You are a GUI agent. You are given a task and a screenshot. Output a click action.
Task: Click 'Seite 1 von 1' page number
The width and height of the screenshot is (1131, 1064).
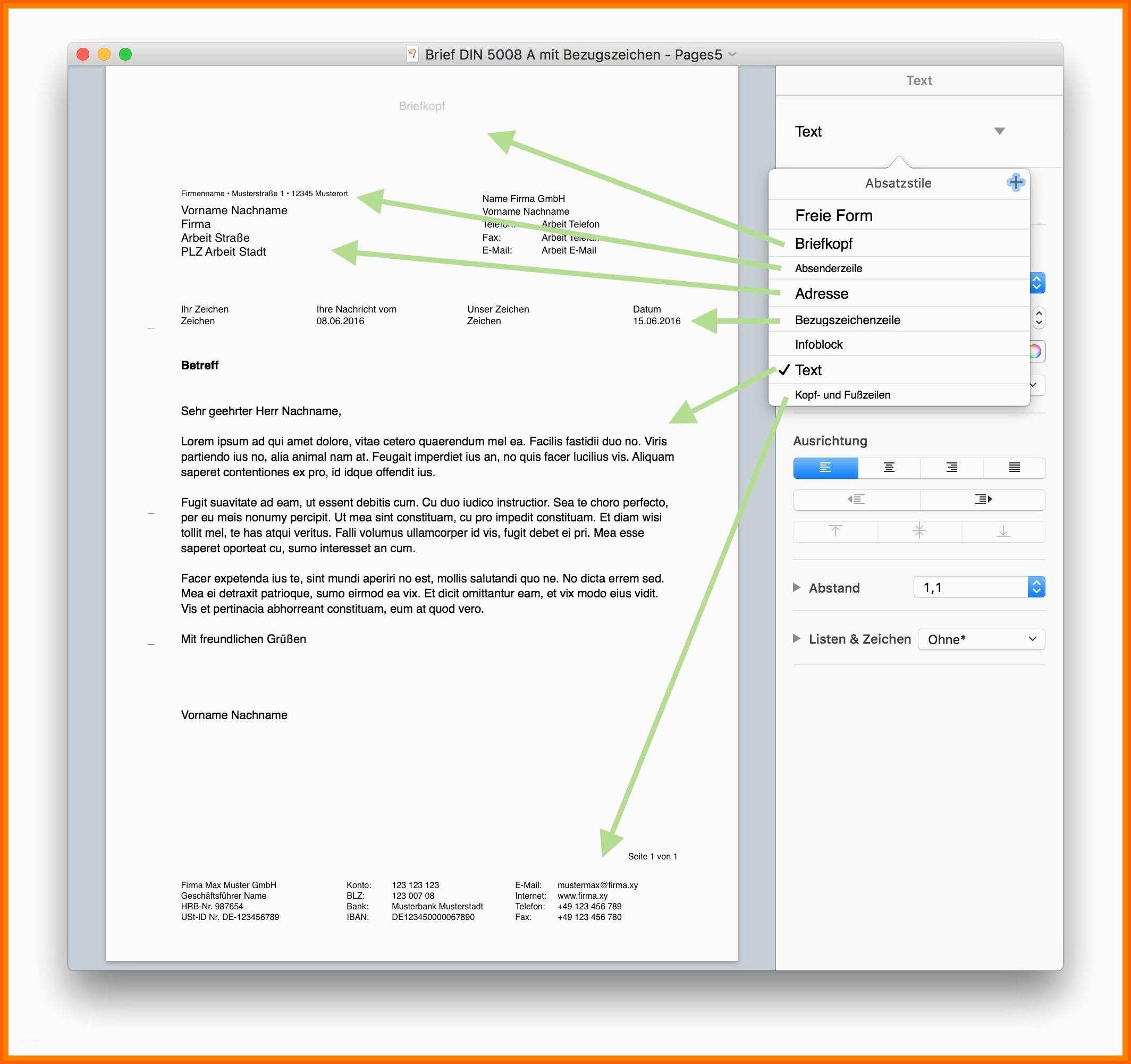click(653, 856)
